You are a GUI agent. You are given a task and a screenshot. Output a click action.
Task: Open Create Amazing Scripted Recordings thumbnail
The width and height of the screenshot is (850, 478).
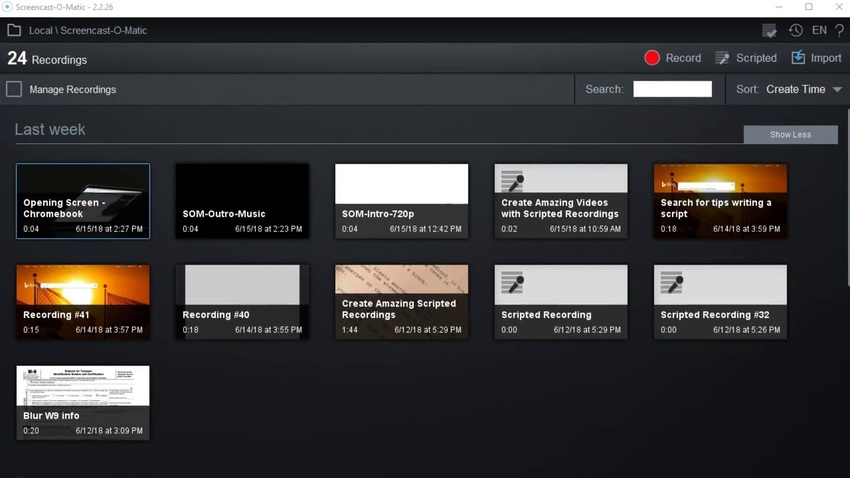402,302
